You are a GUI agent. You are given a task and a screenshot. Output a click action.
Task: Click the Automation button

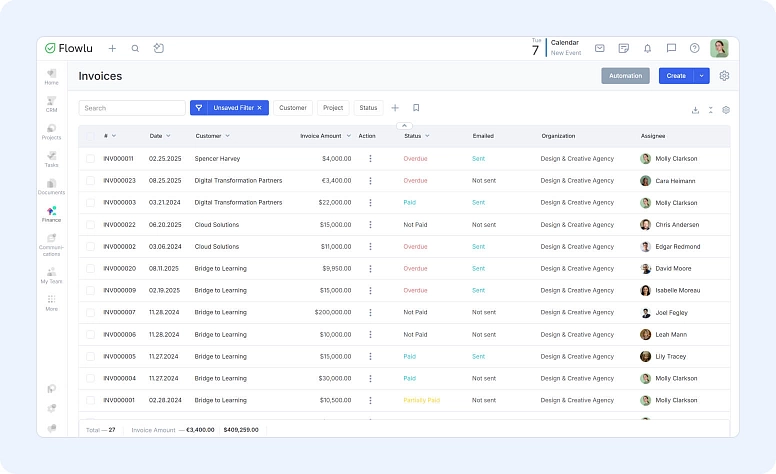tap(625, 76)
